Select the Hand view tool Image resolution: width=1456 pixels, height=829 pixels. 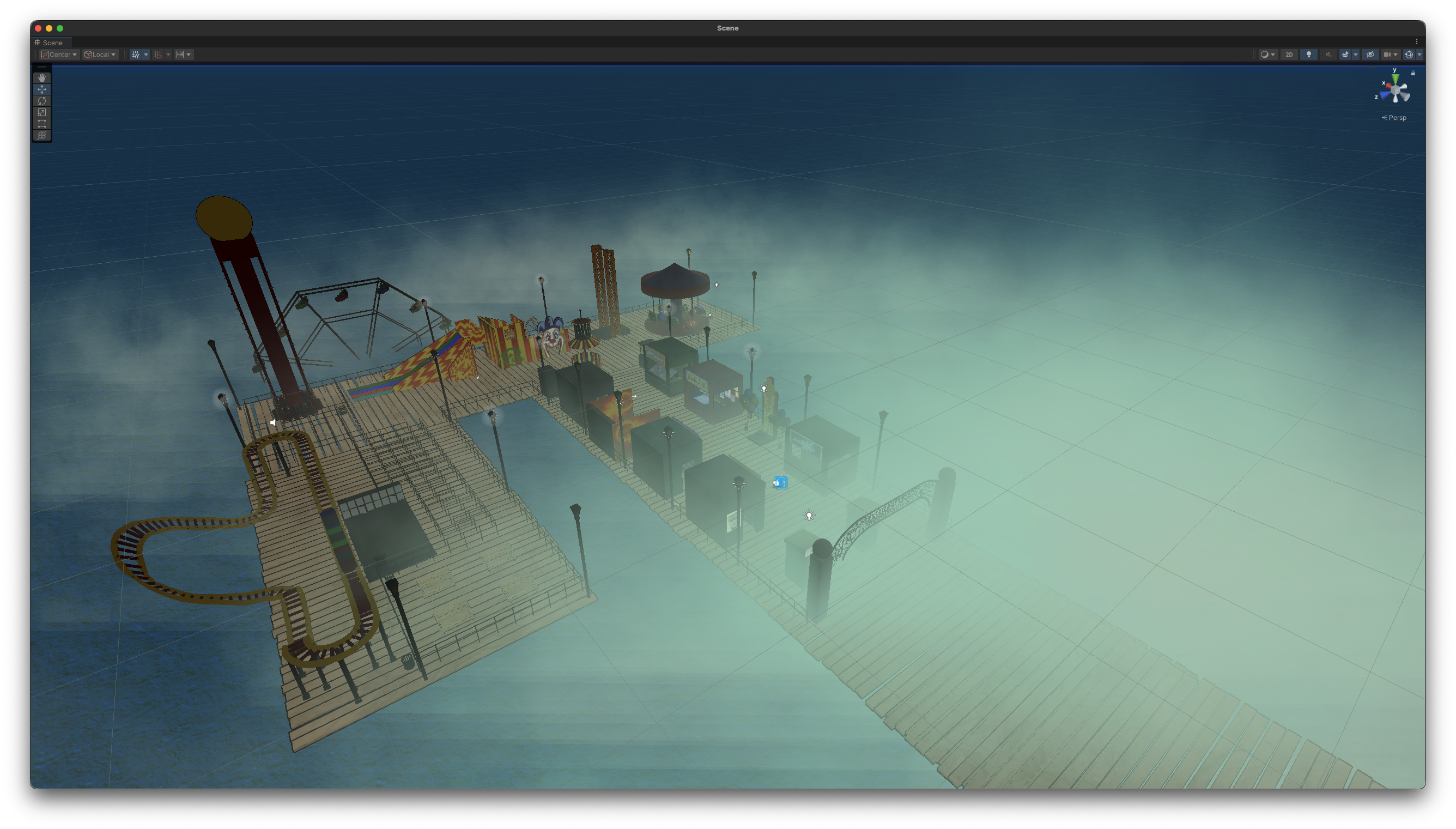click(x=42, y=78)
